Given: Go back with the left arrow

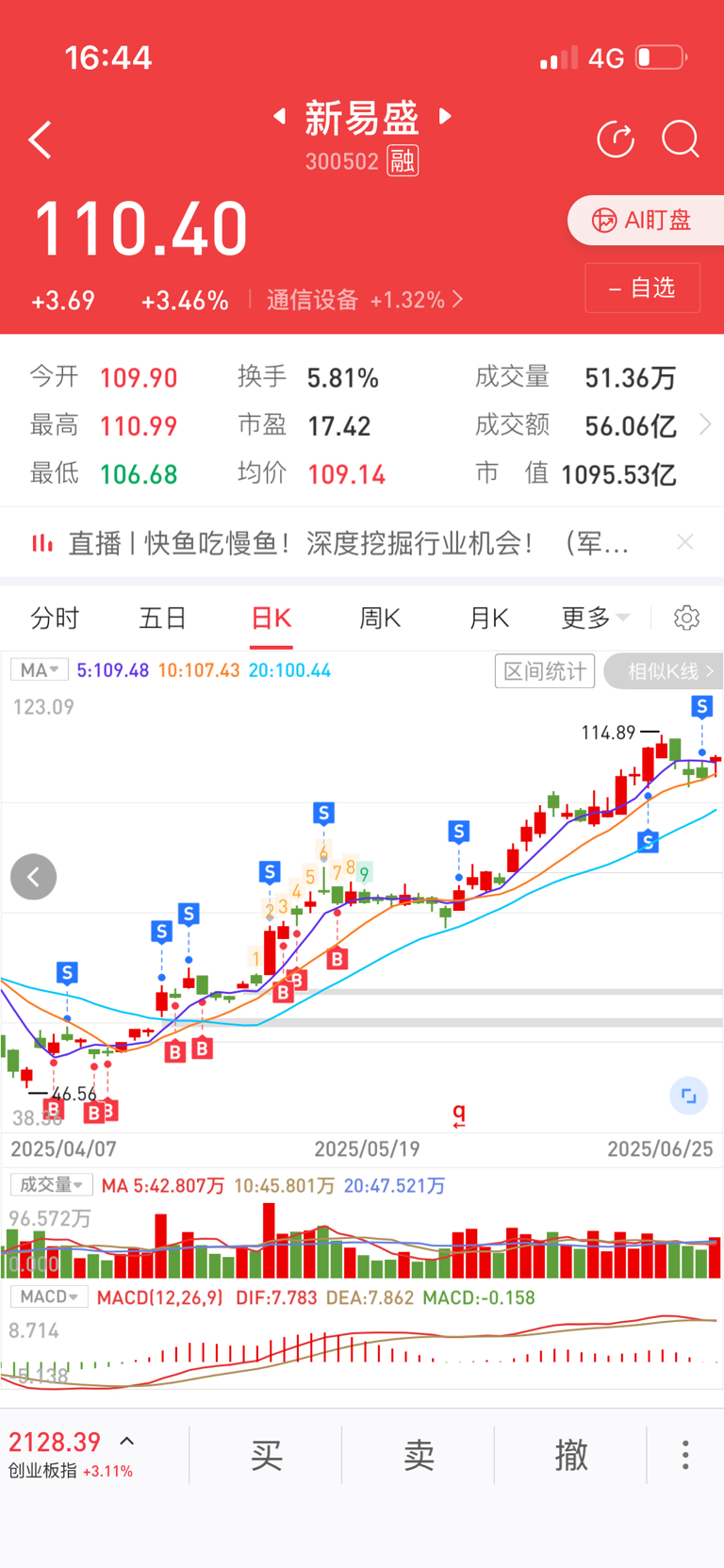Looking at the screenshot, I should pyautogui.click(x=40, y=140).
